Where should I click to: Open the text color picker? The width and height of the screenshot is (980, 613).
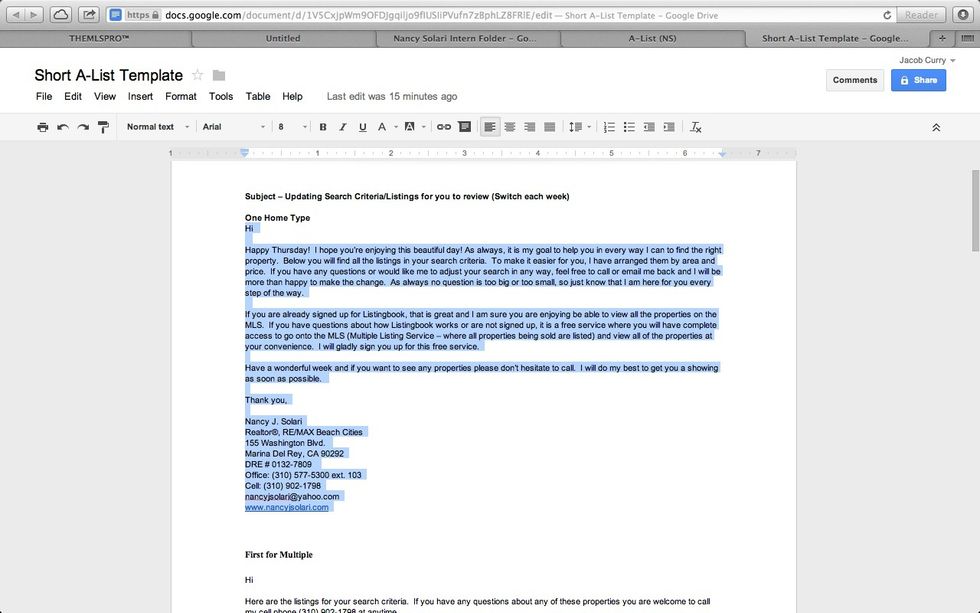pyautogui.click(x=384, y=127)
